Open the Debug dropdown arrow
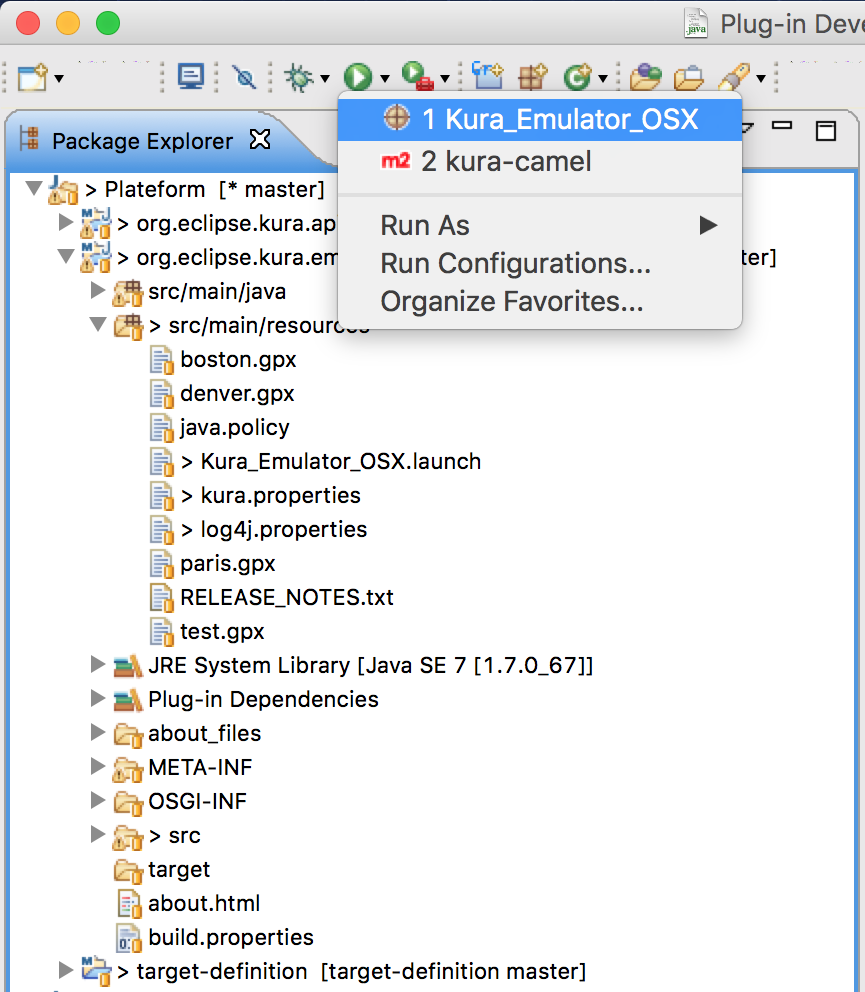 click(x=324, y=78)
